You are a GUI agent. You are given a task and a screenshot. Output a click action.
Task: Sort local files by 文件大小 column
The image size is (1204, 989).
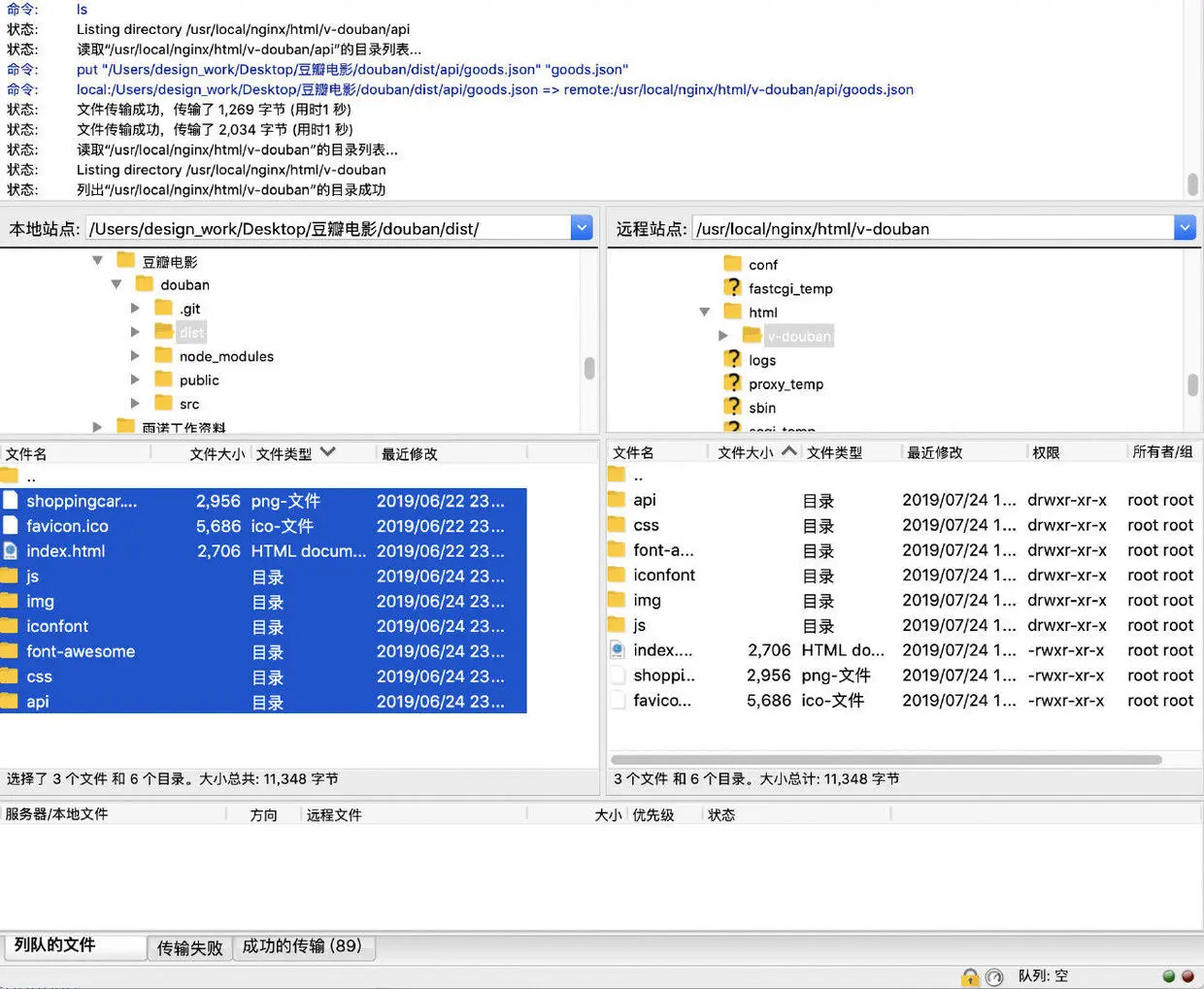(217, 453)
